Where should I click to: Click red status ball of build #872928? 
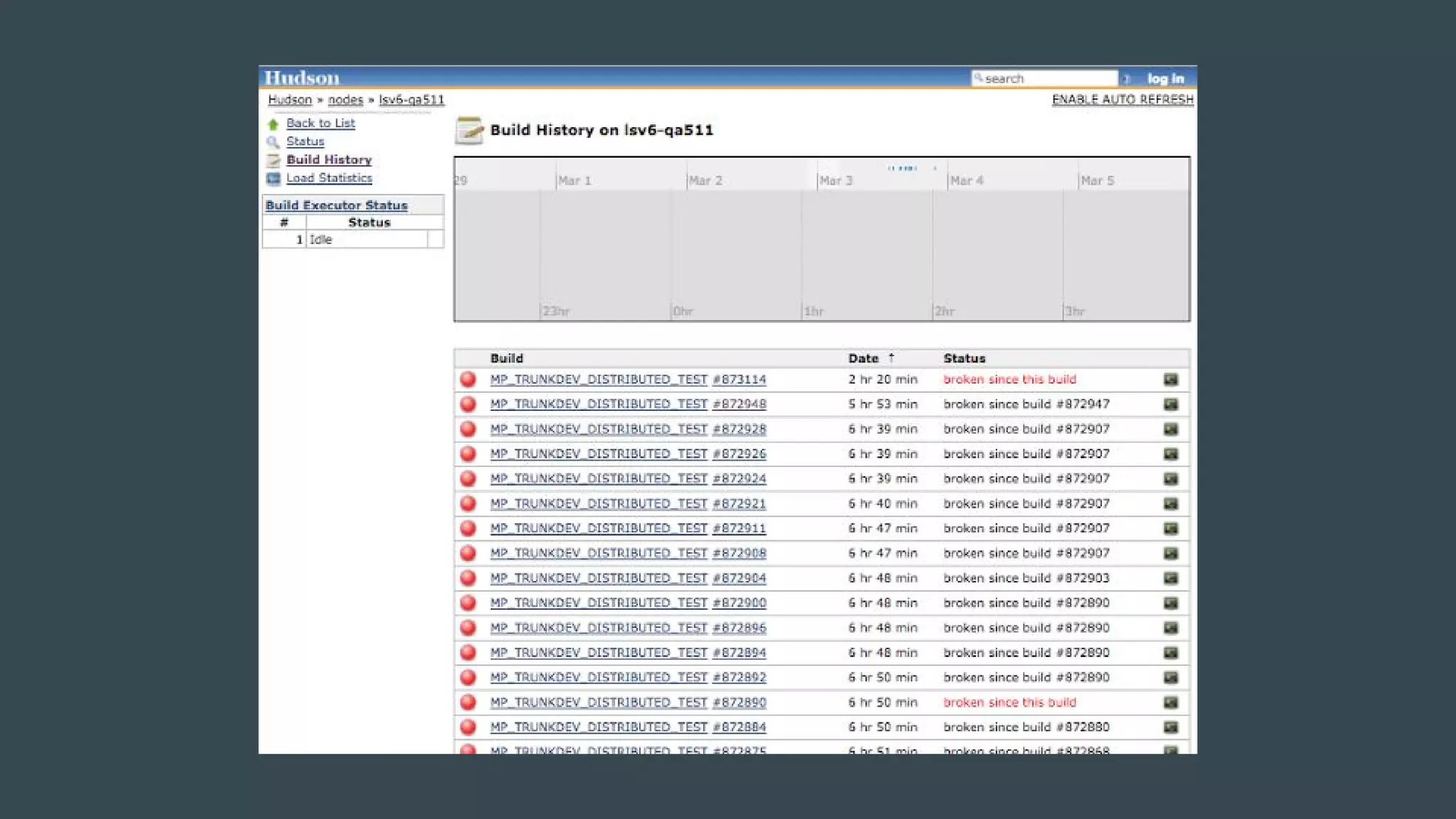468,429
